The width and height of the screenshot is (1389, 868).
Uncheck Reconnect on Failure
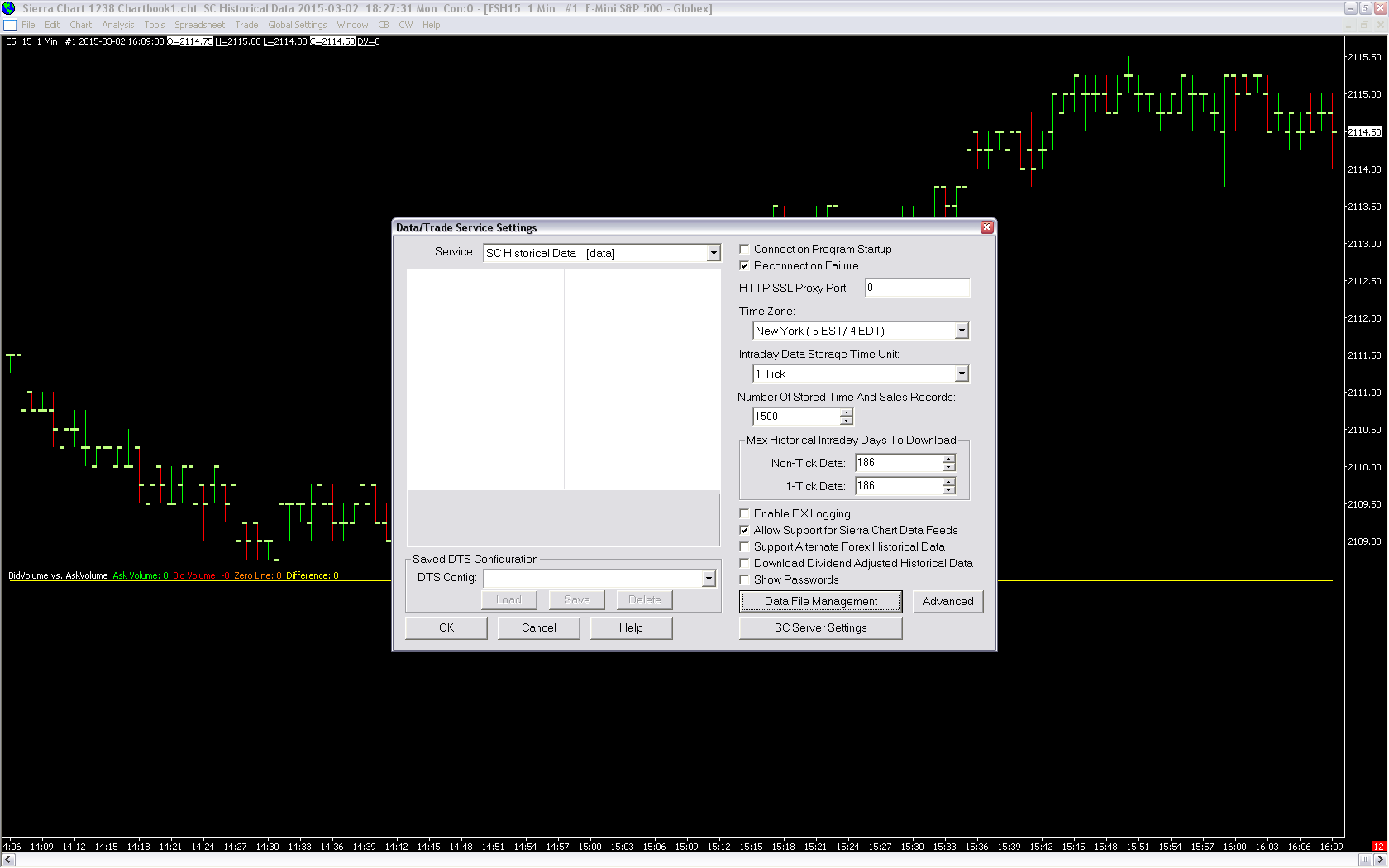point(744,265)
